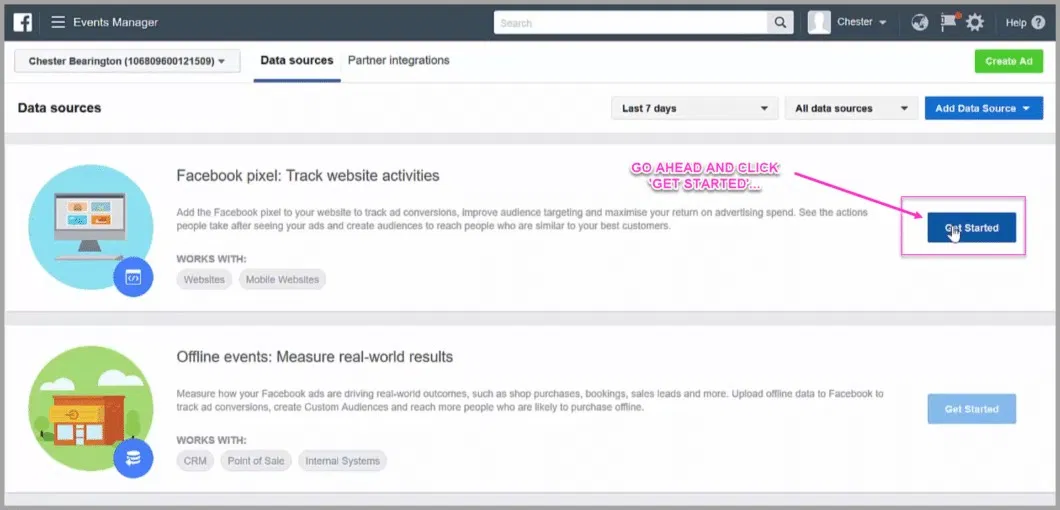Screen dimensions: 1060x510
Task: Click the search magnifier button
Action: pyautogui.click(x=780, y=23)
